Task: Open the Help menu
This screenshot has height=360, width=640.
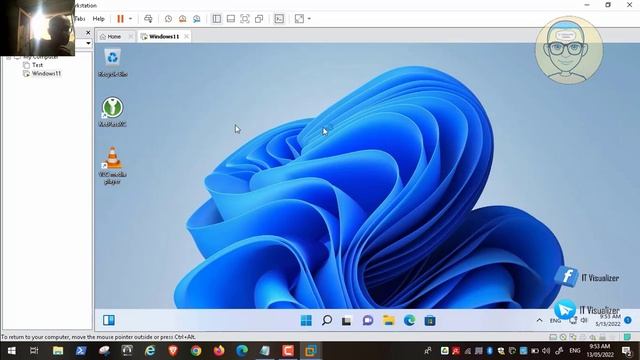Action: tap(98, 19)
